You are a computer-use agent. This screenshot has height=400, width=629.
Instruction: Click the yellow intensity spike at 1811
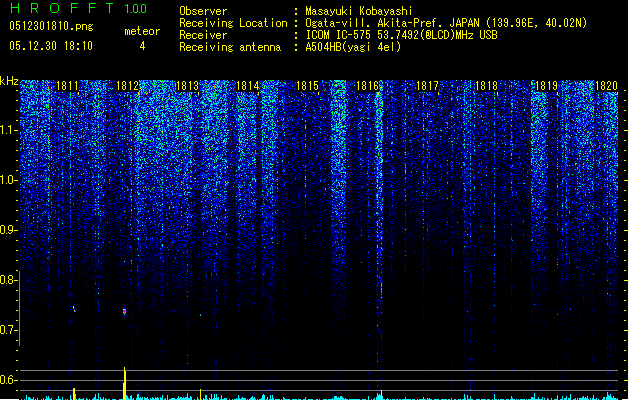pos(74,394)
